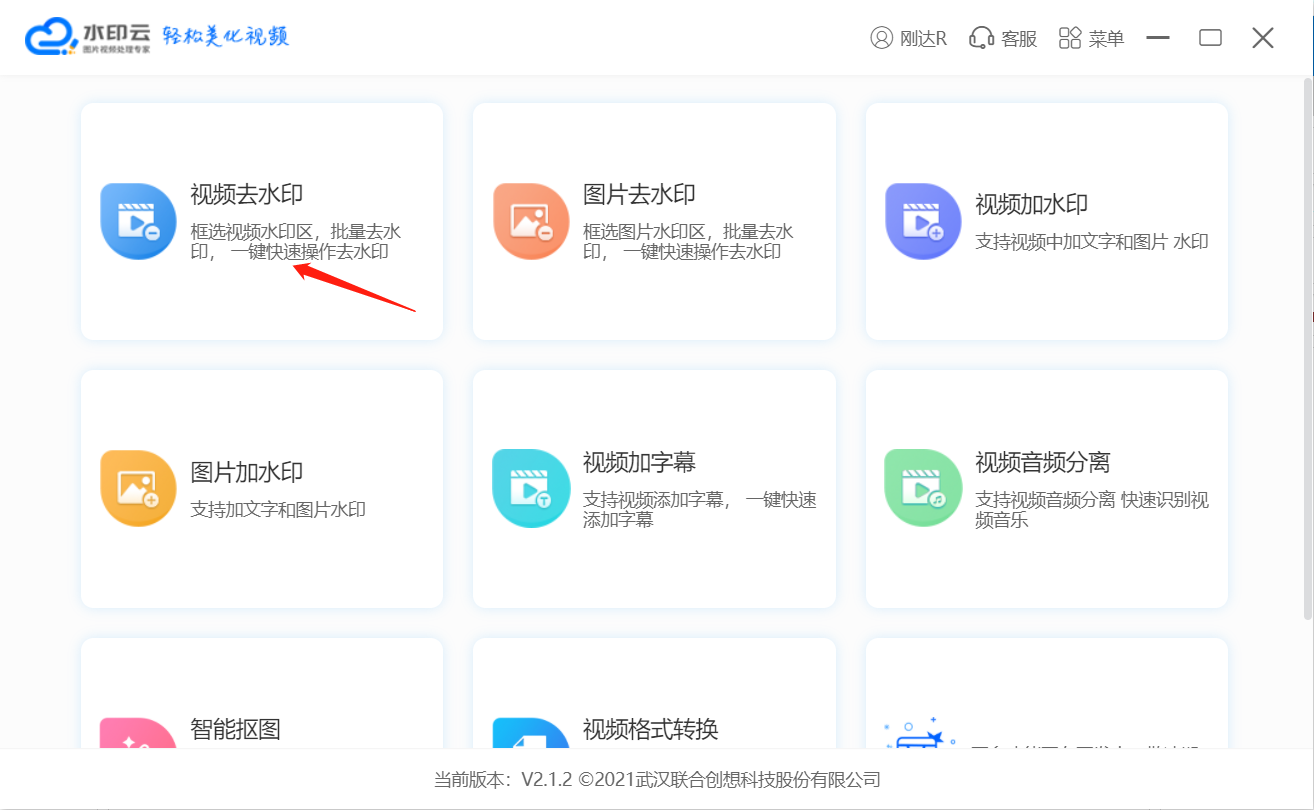Maximize the application window

(1210, 38)
